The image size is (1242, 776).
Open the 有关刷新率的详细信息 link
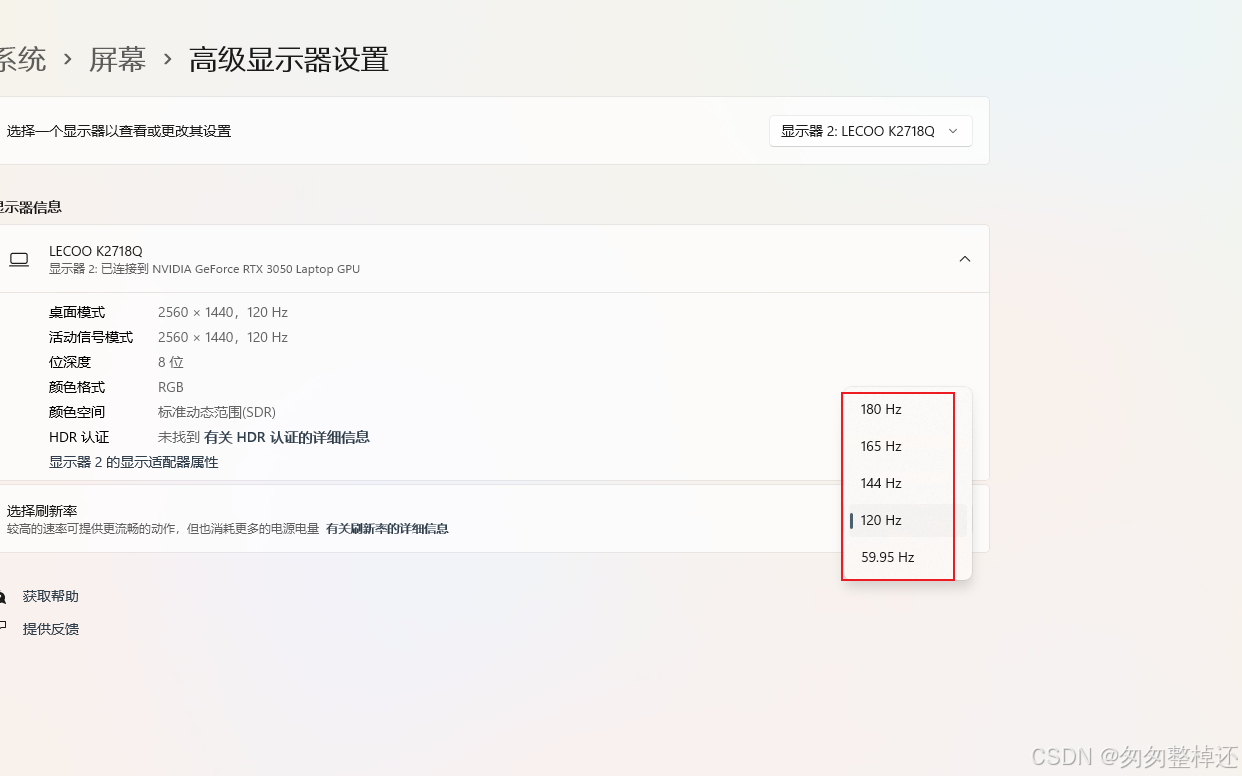tap(387, 529)
